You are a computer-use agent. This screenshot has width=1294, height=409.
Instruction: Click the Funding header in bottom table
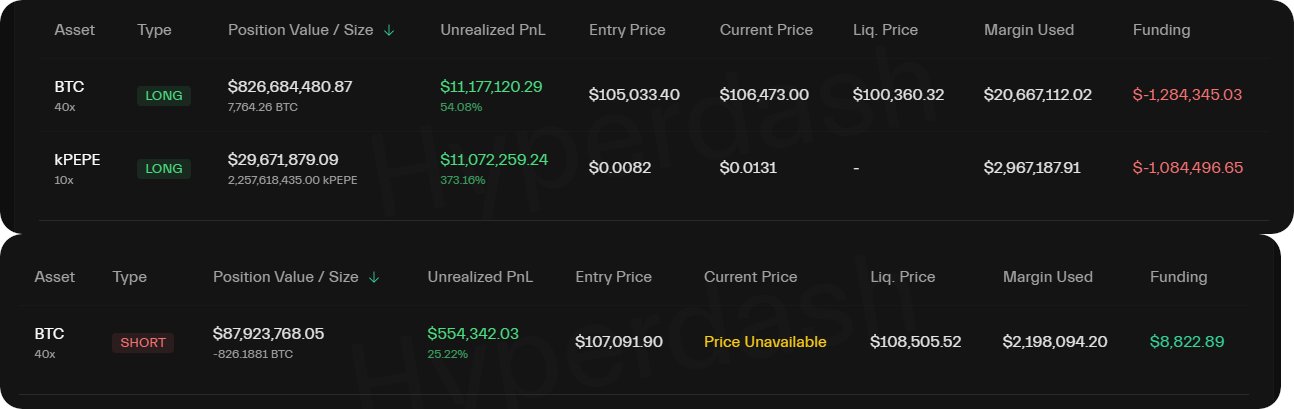point(1178,277)
